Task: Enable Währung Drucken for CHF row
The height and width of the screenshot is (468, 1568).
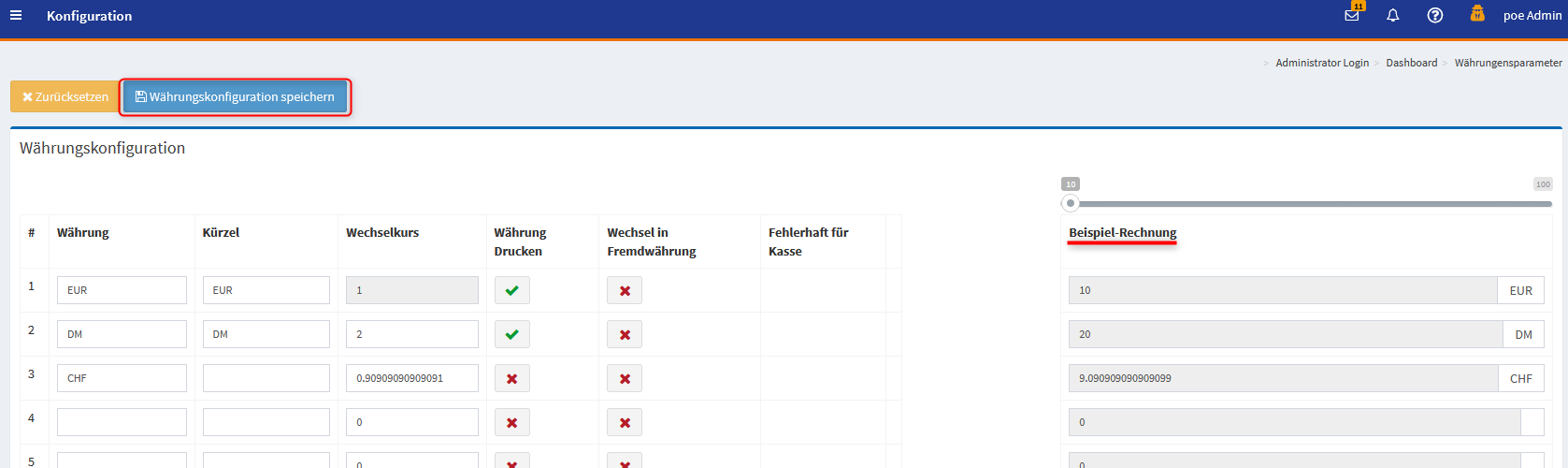Action: [x=511, y=379]
